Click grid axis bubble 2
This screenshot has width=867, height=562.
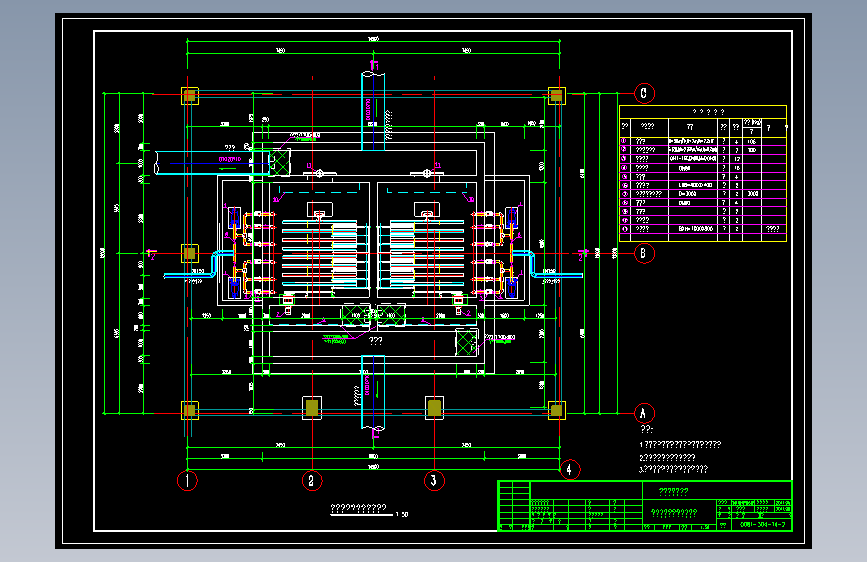(312, 480)
